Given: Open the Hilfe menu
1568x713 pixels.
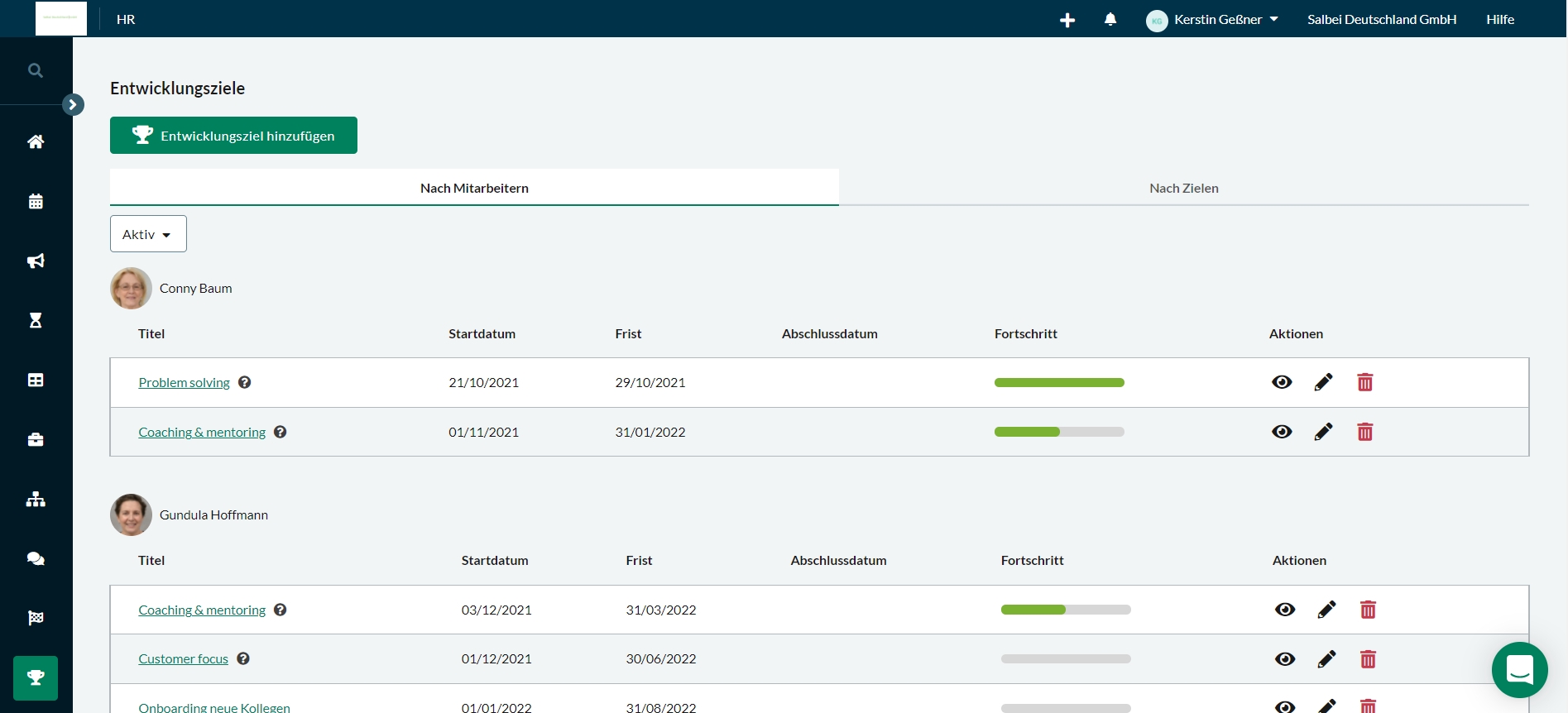Looking at the screenshot, I should [x=1500, y=20].
